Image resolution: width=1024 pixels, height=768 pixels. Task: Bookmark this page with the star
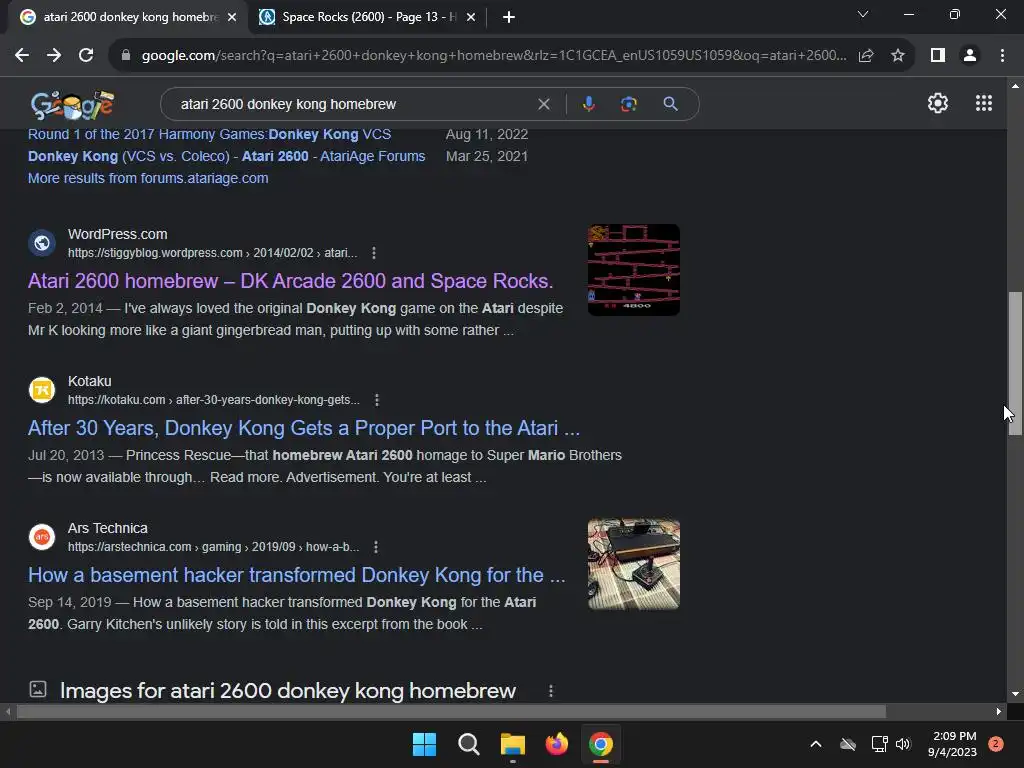coord(898,56)
